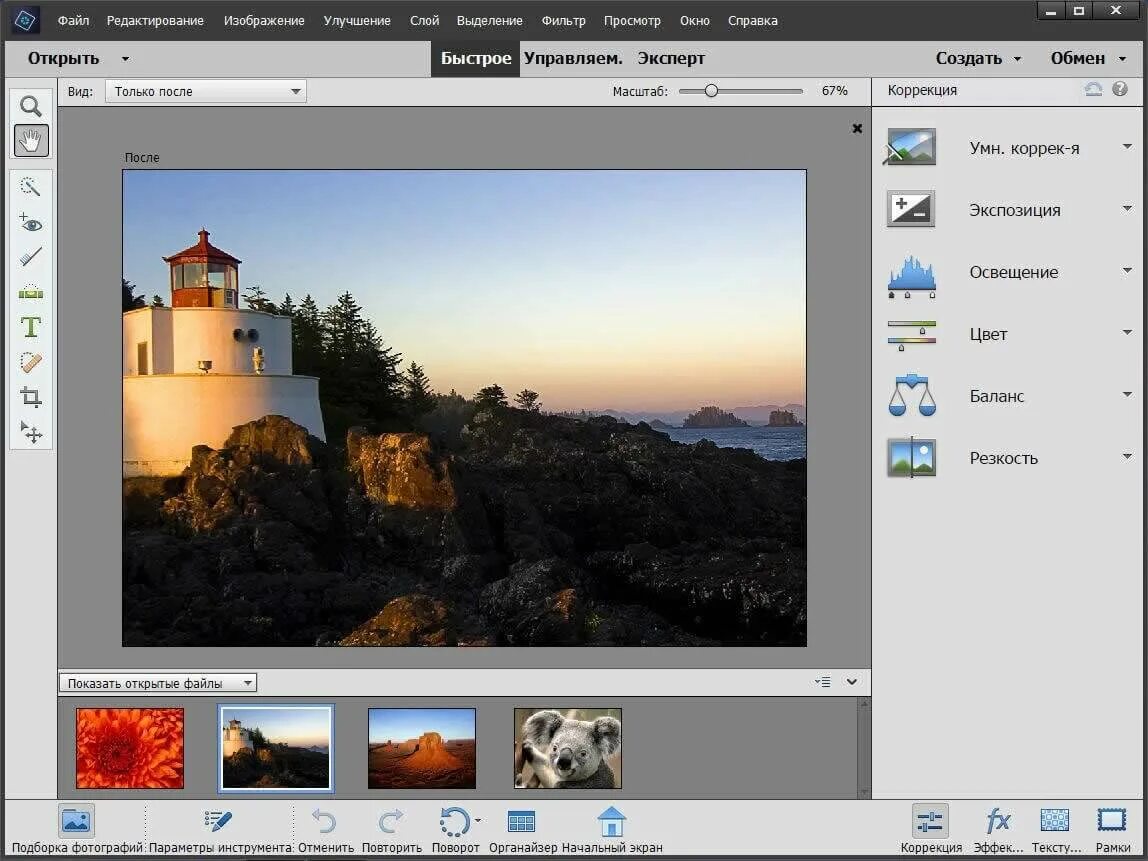This screenshot has width=1148, height=861.
Task: Open the Фильтр menu
Action: point(563,20)
